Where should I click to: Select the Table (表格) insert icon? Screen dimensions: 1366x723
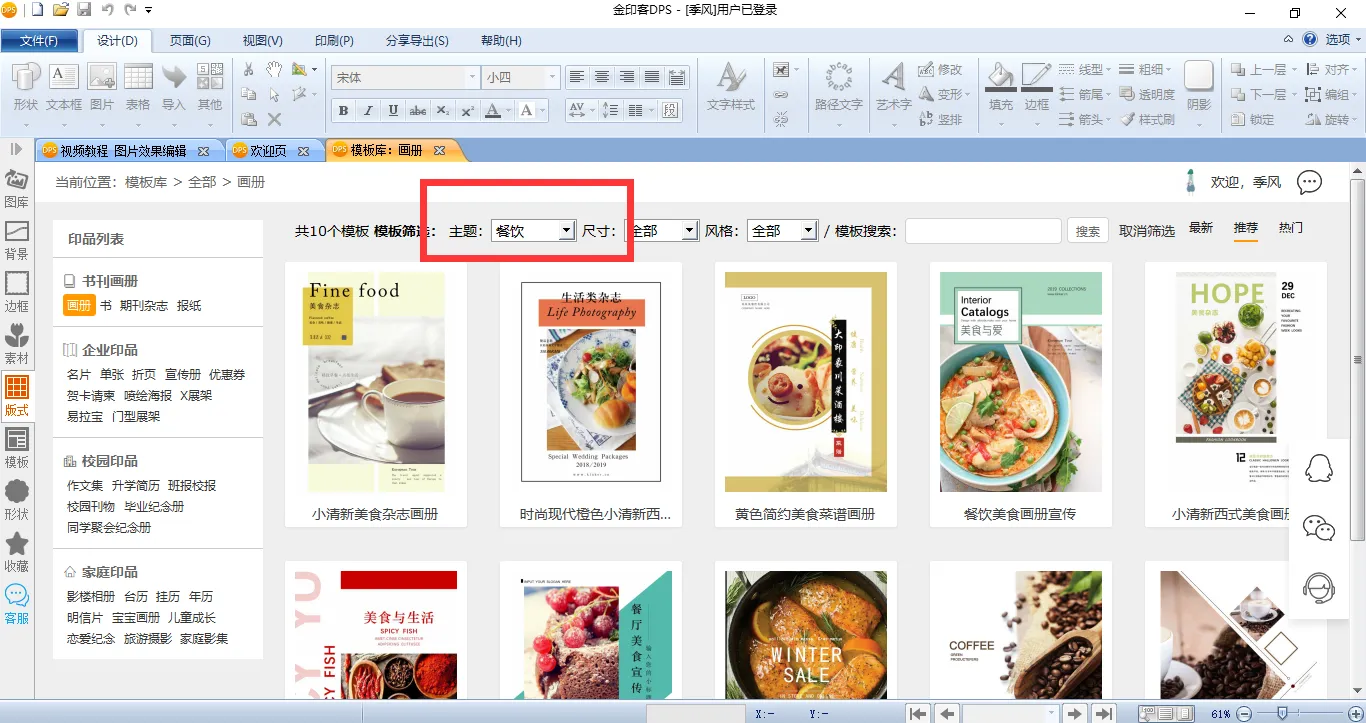(138, 78)
